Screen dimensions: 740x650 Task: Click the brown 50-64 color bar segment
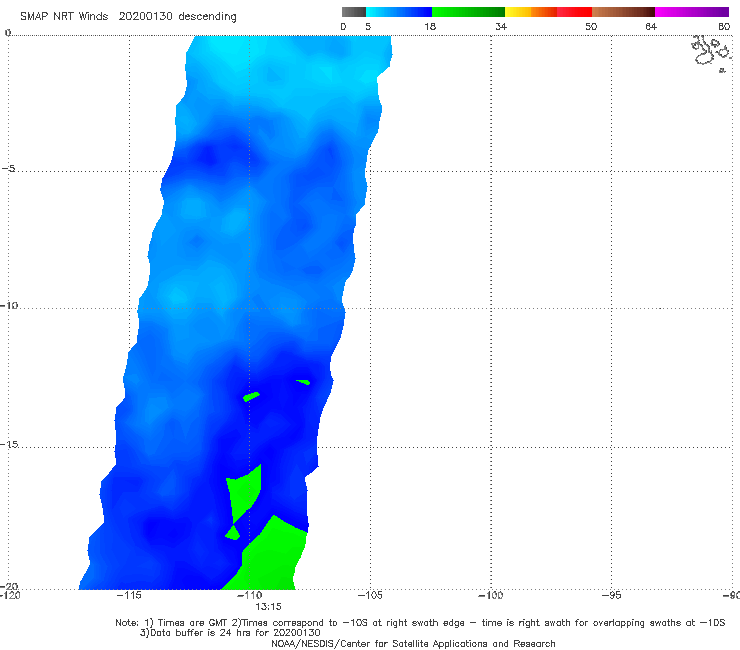[623, 12]
